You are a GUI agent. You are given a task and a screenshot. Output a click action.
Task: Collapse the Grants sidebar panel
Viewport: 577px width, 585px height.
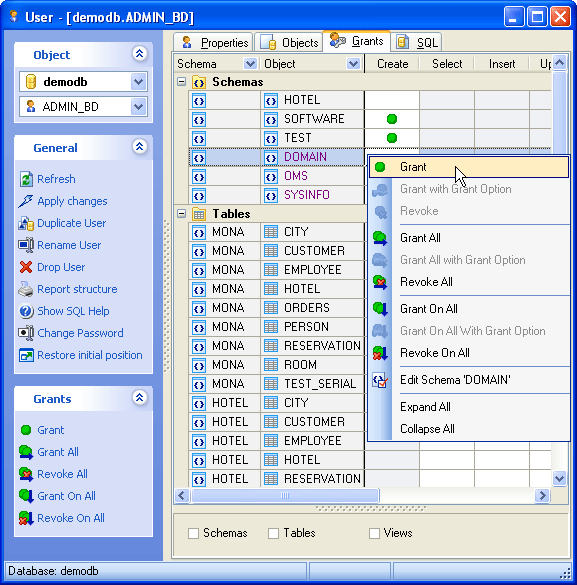[139, 398]
